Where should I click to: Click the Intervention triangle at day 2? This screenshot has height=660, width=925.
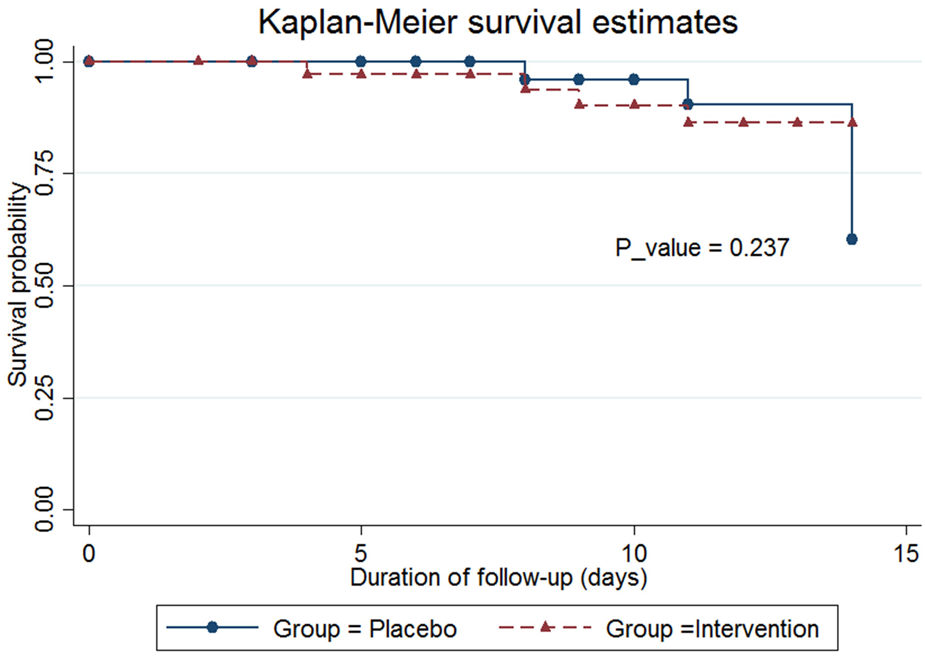[x=198, y=61]
